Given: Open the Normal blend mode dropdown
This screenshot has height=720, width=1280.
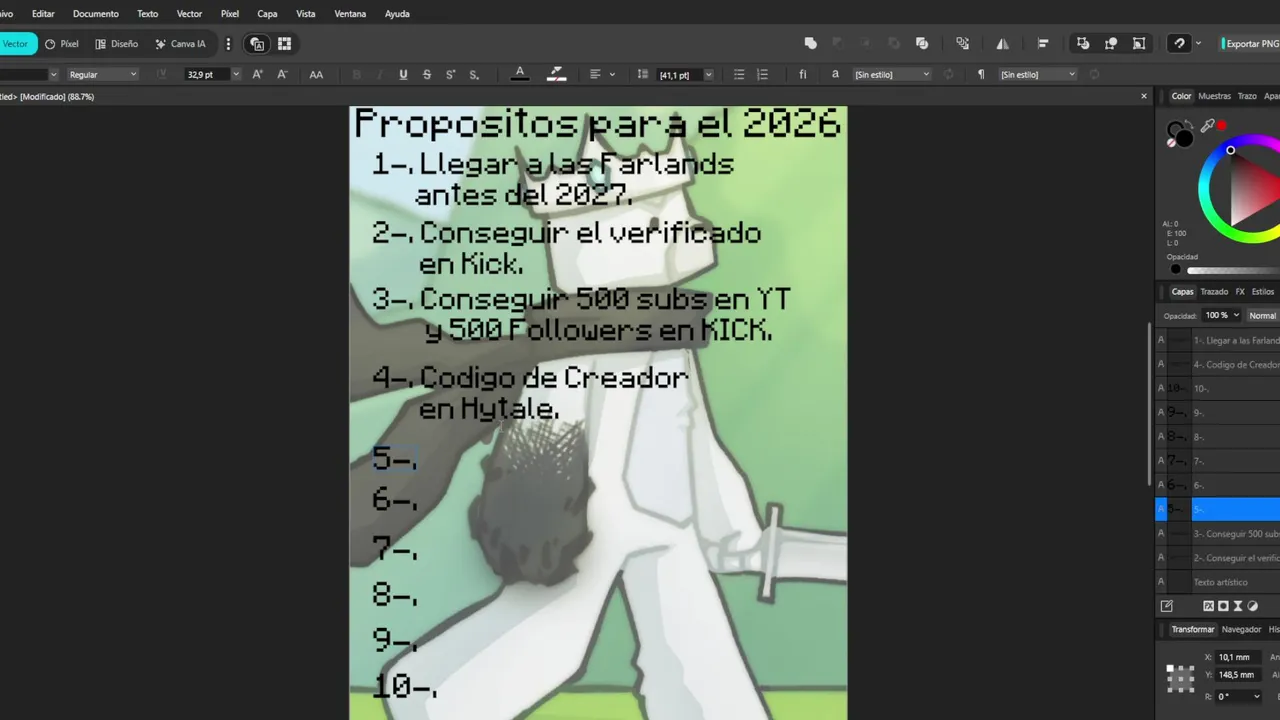Looking at the screenshot, I should click(1263, 315).
